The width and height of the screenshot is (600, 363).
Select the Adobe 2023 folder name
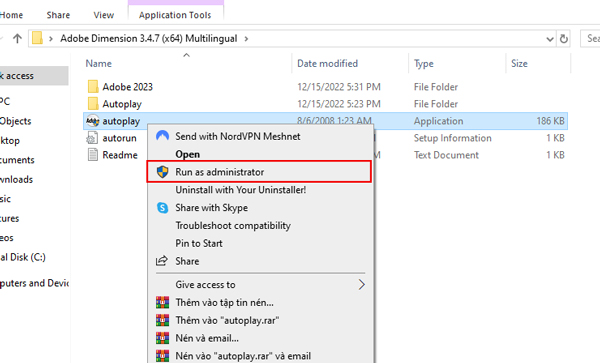pos(127,87)
